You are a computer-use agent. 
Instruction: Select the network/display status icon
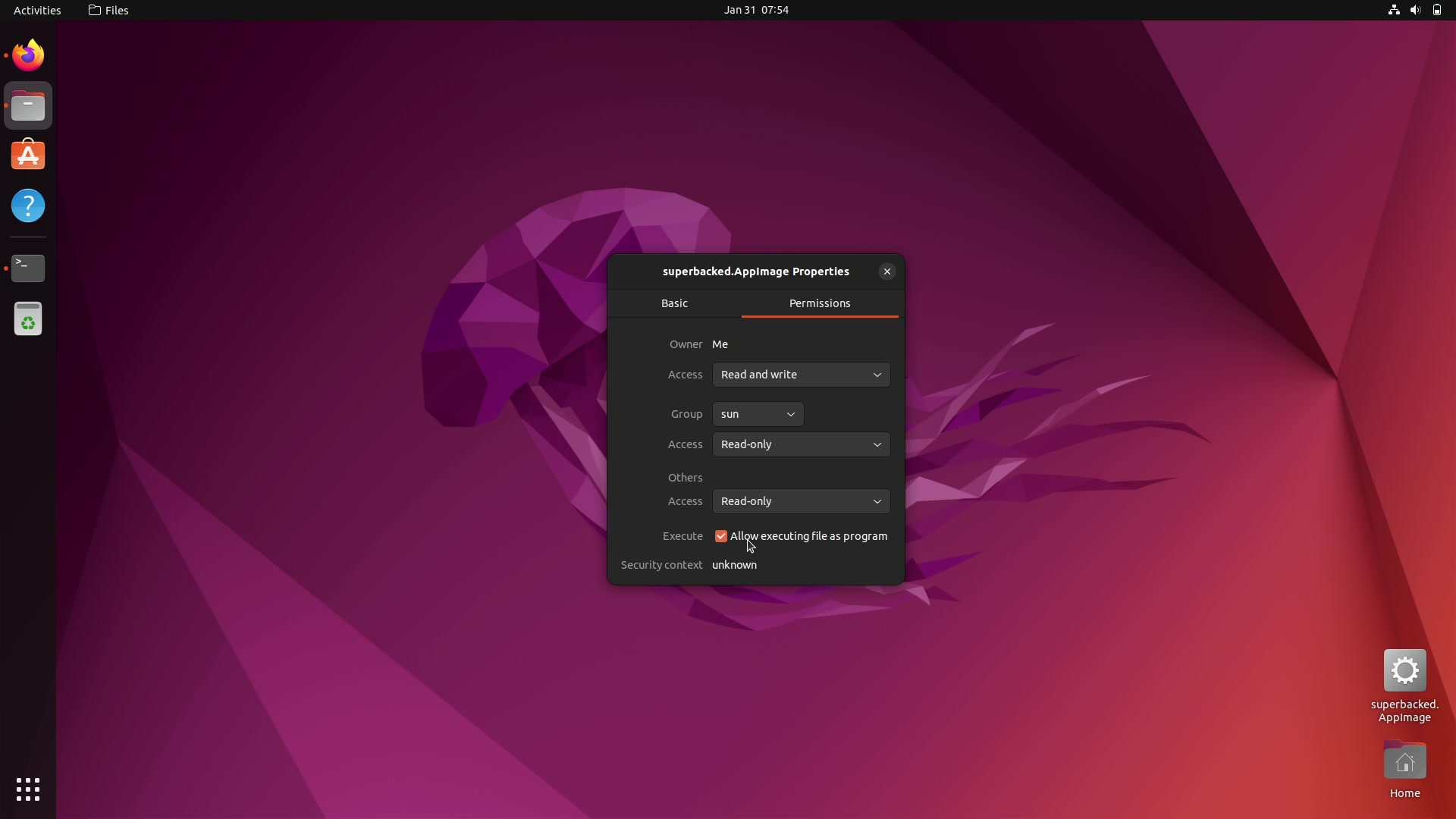tap(1394, 10)
